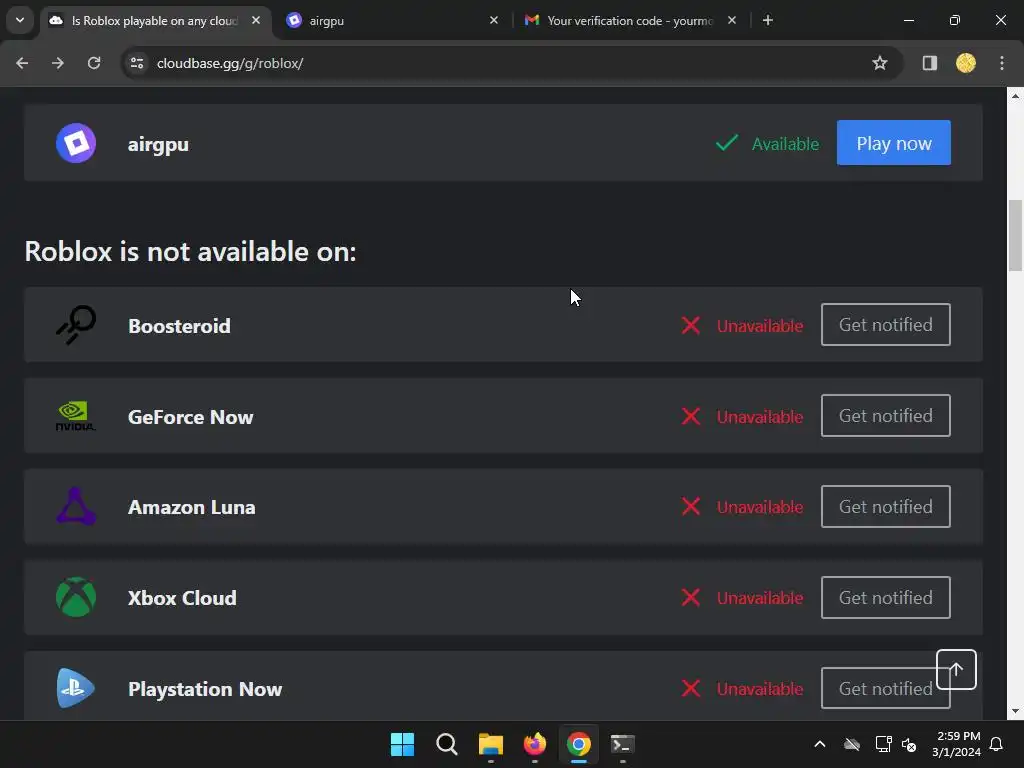Click the Amazon Luna service name
1024x768 pixels.
point(191,507)
